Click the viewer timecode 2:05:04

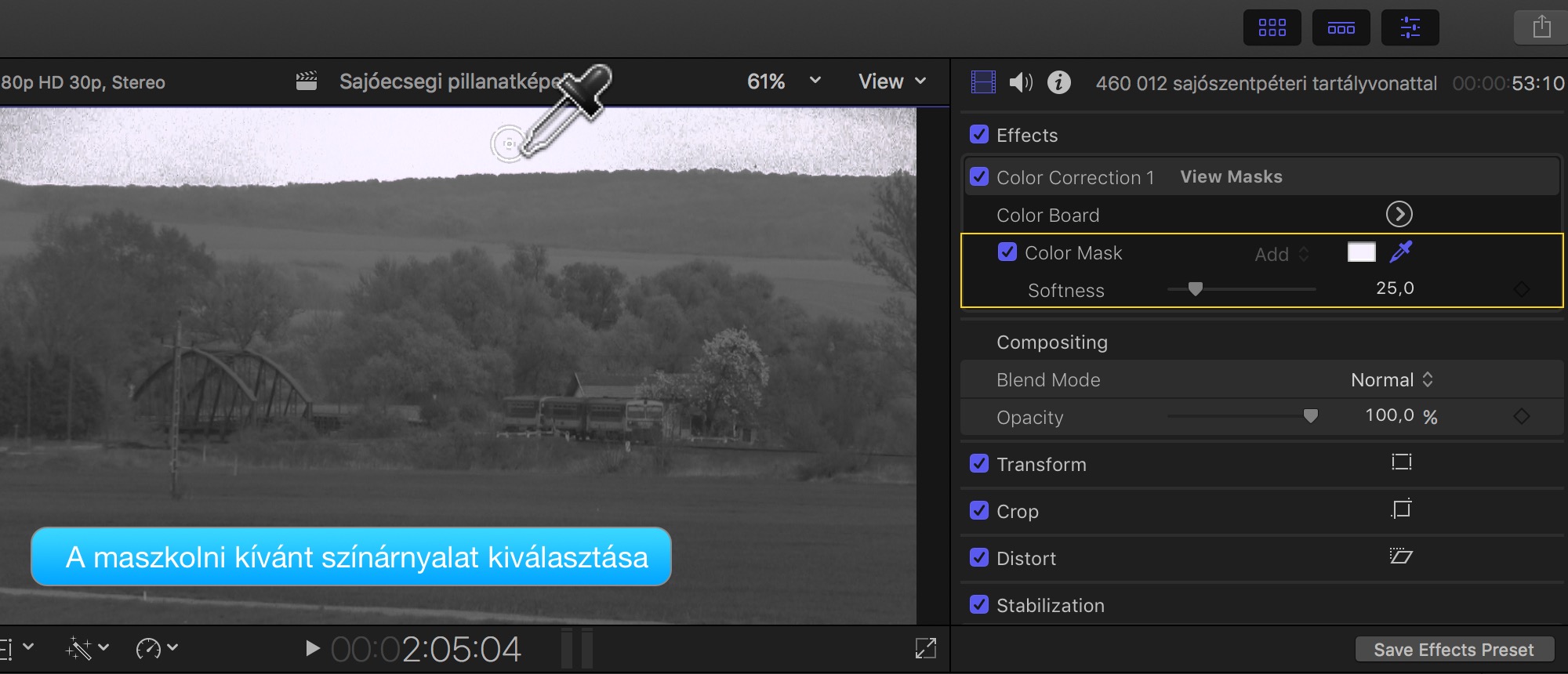pos(426,649)
